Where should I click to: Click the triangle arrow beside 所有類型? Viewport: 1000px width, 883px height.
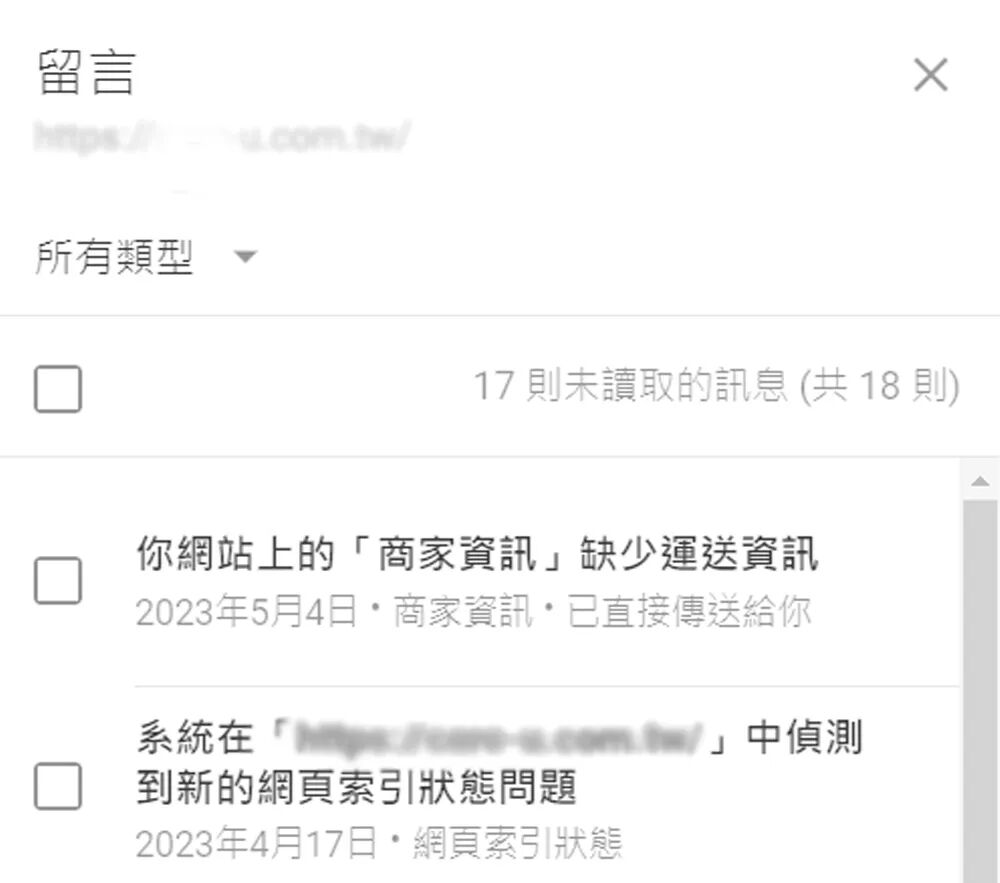point(246,256)
